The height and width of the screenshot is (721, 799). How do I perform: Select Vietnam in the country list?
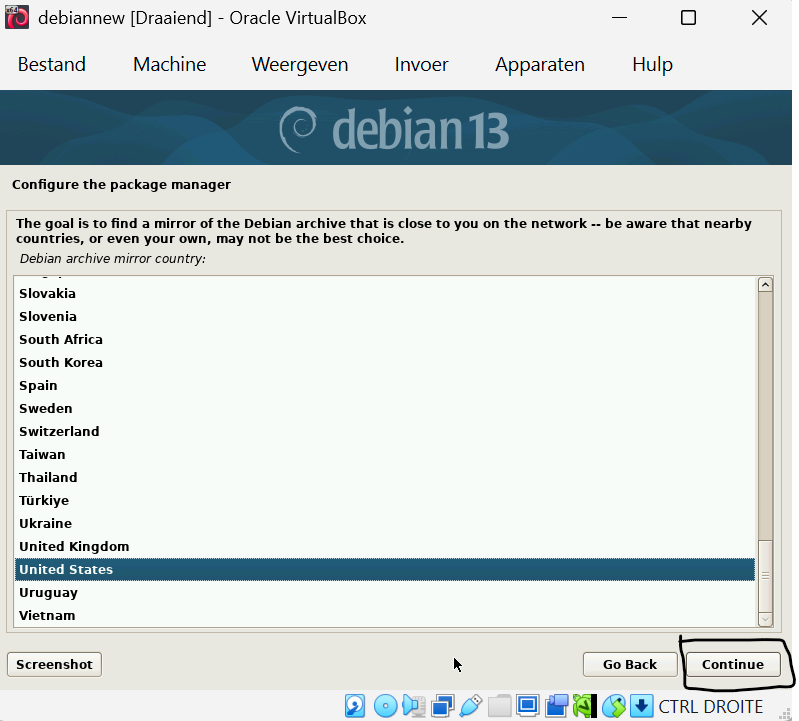coord(385,616)
